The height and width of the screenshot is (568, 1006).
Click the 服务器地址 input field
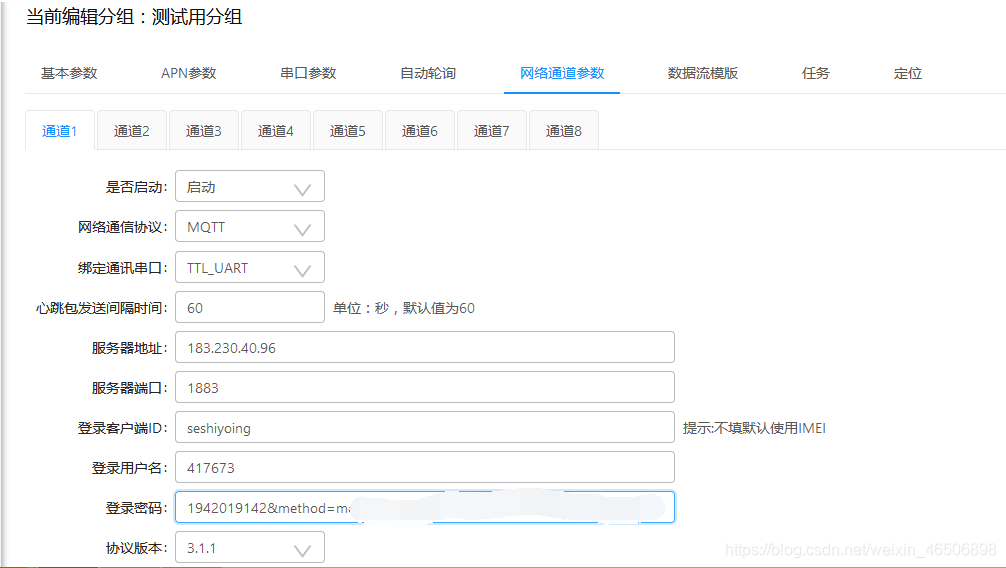tap(425, 347)
